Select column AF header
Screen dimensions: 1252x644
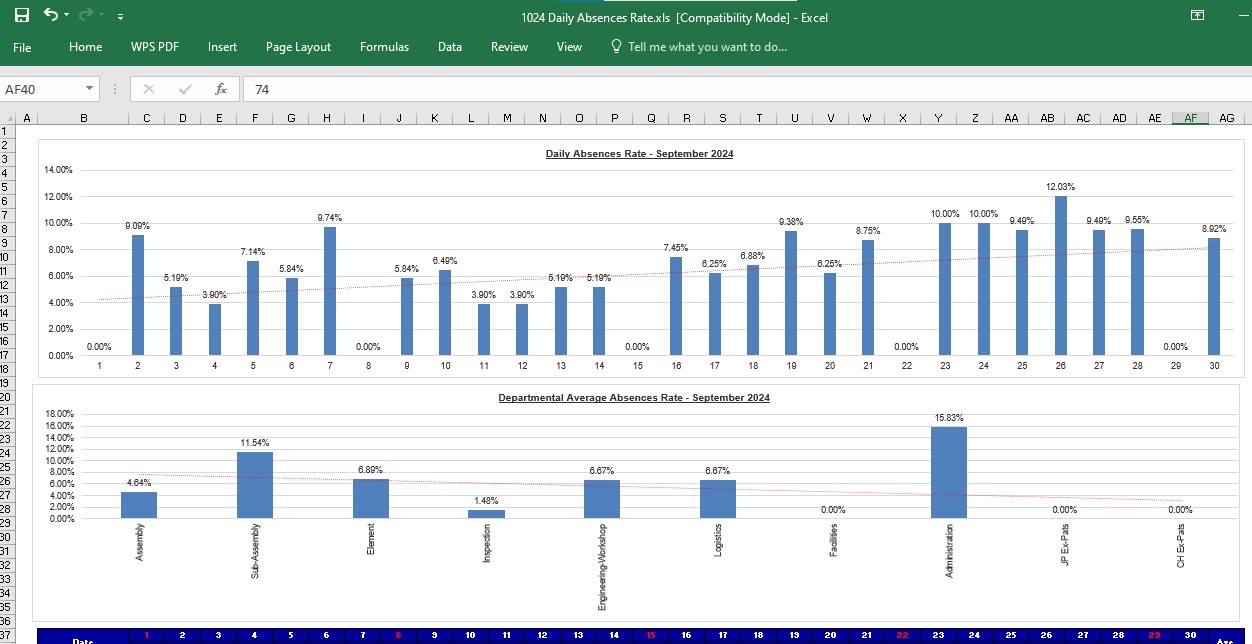(x=1190, y=118)
